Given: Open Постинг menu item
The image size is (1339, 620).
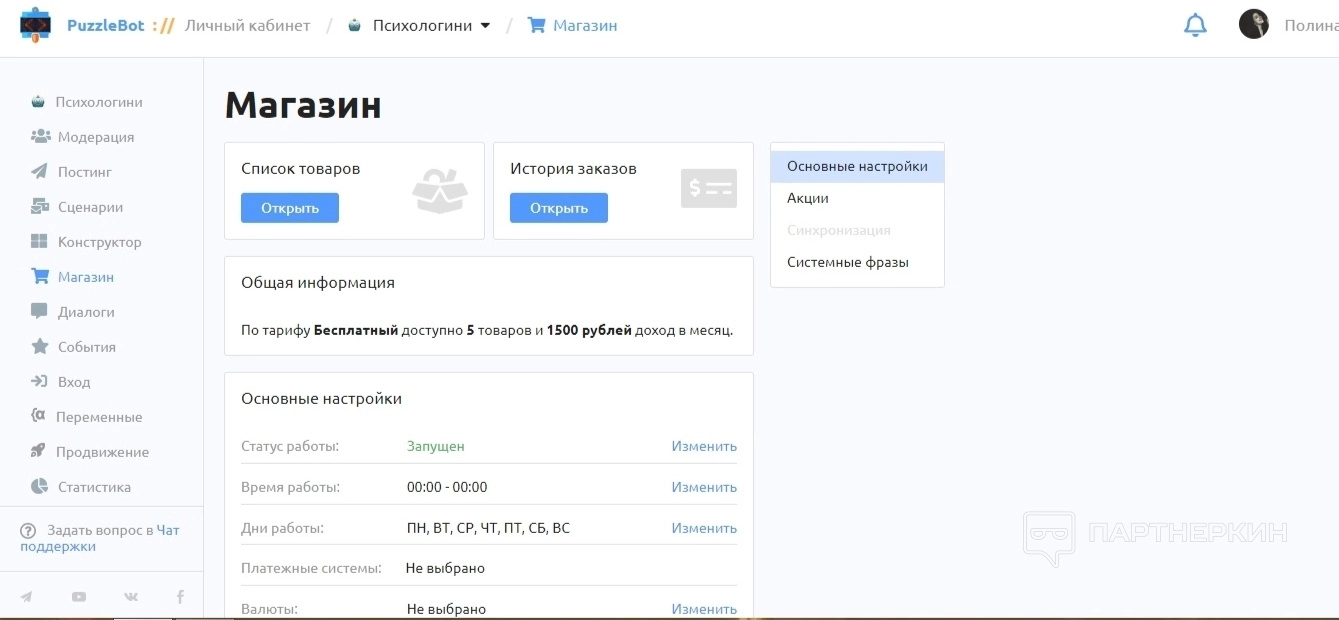Looking at the screenshot, I should (x=85, y=172).
